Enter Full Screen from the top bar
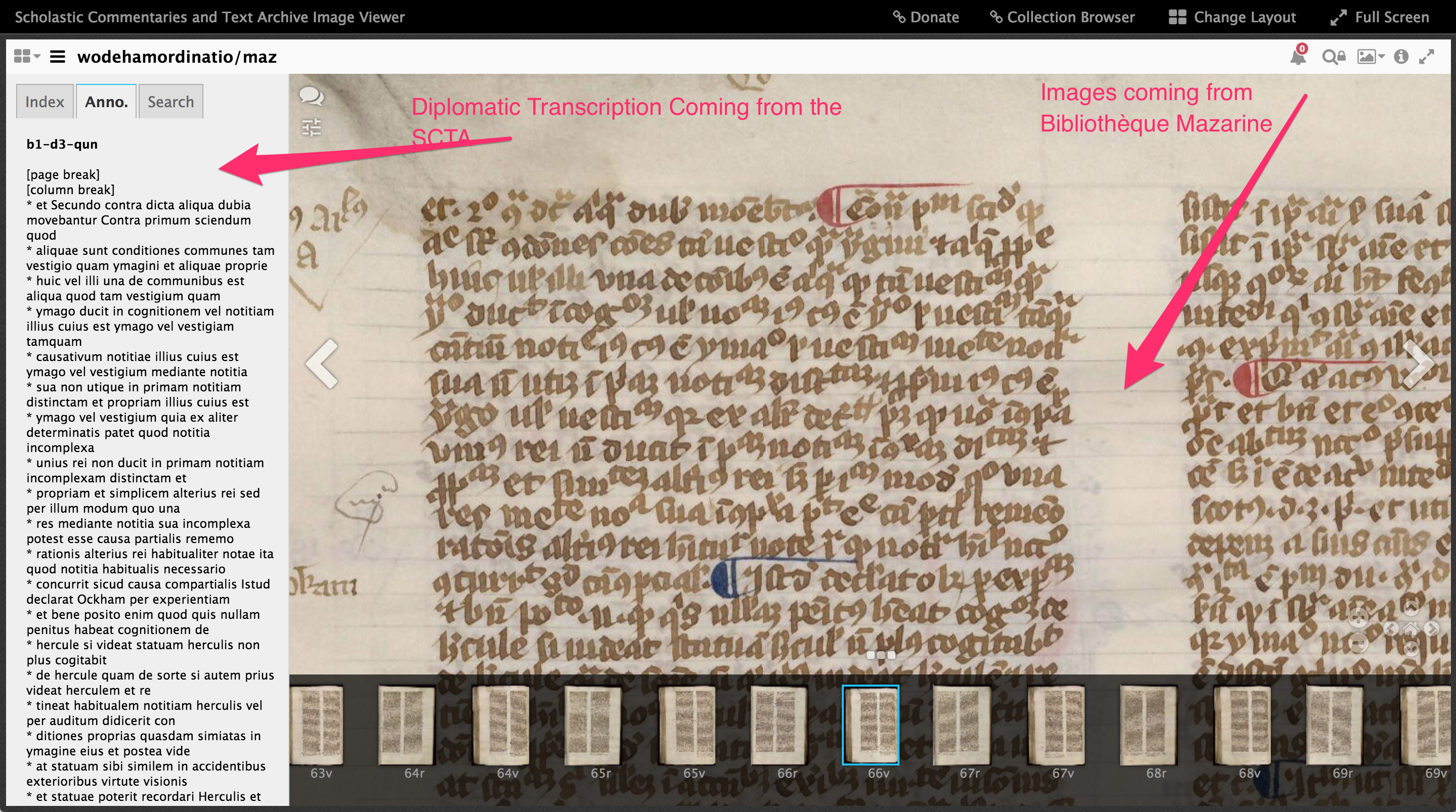 (1379, 17)
